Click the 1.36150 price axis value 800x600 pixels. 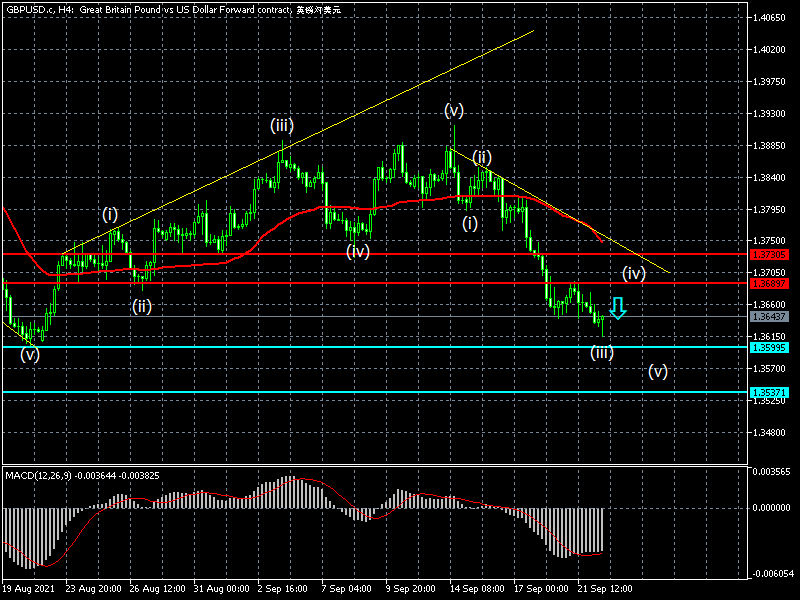[769, 337]
